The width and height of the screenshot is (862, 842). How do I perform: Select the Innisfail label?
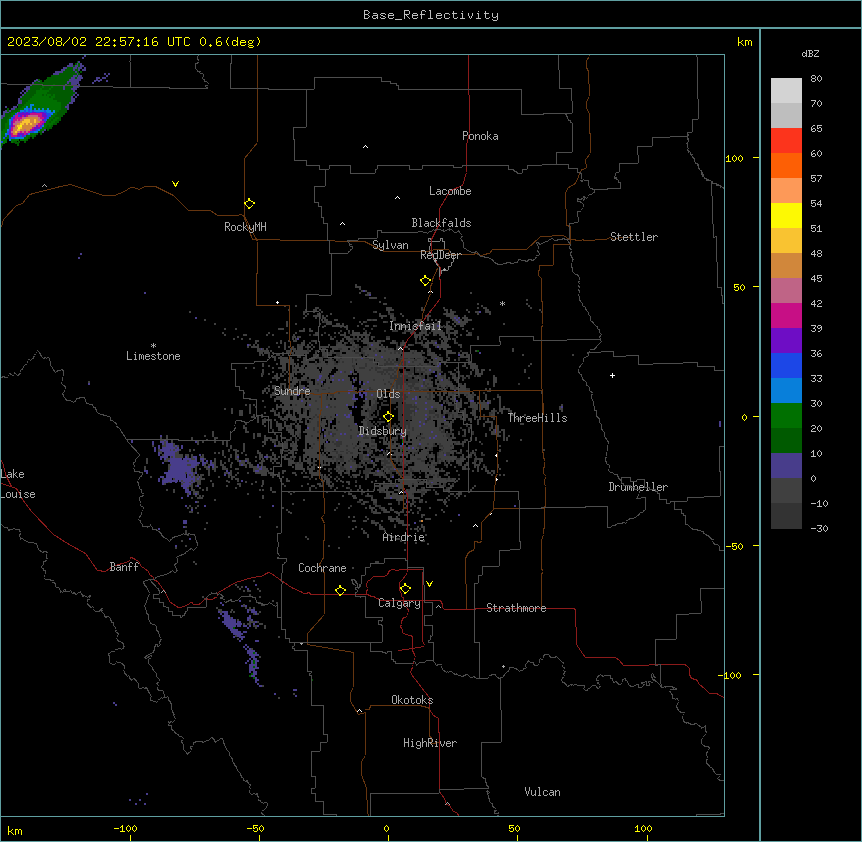pyautogui.click(x=415, y=326)
